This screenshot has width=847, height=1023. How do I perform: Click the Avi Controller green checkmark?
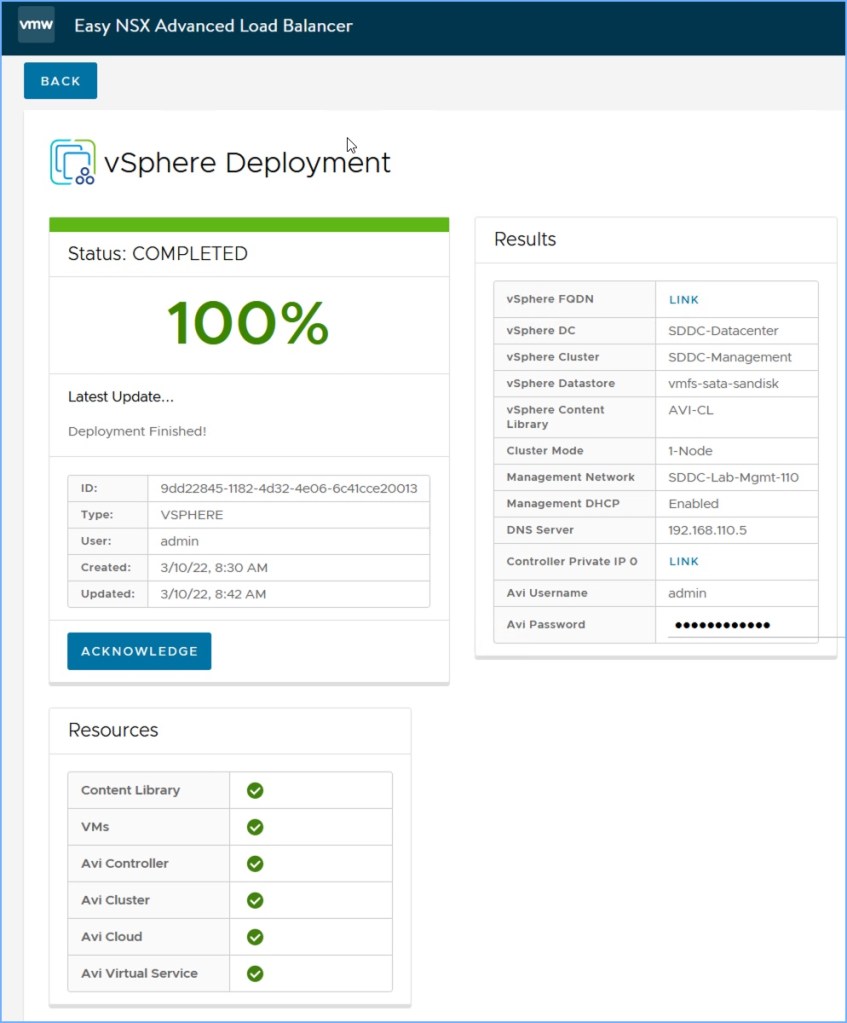255,863
